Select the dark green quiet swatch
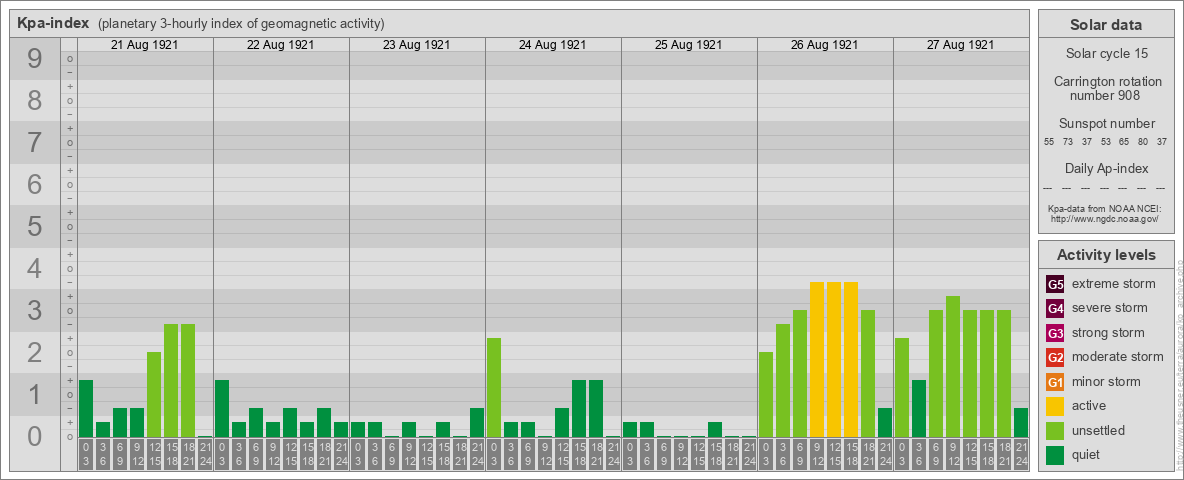Viewport: 1184px width, 480px height. [1055, 454]
